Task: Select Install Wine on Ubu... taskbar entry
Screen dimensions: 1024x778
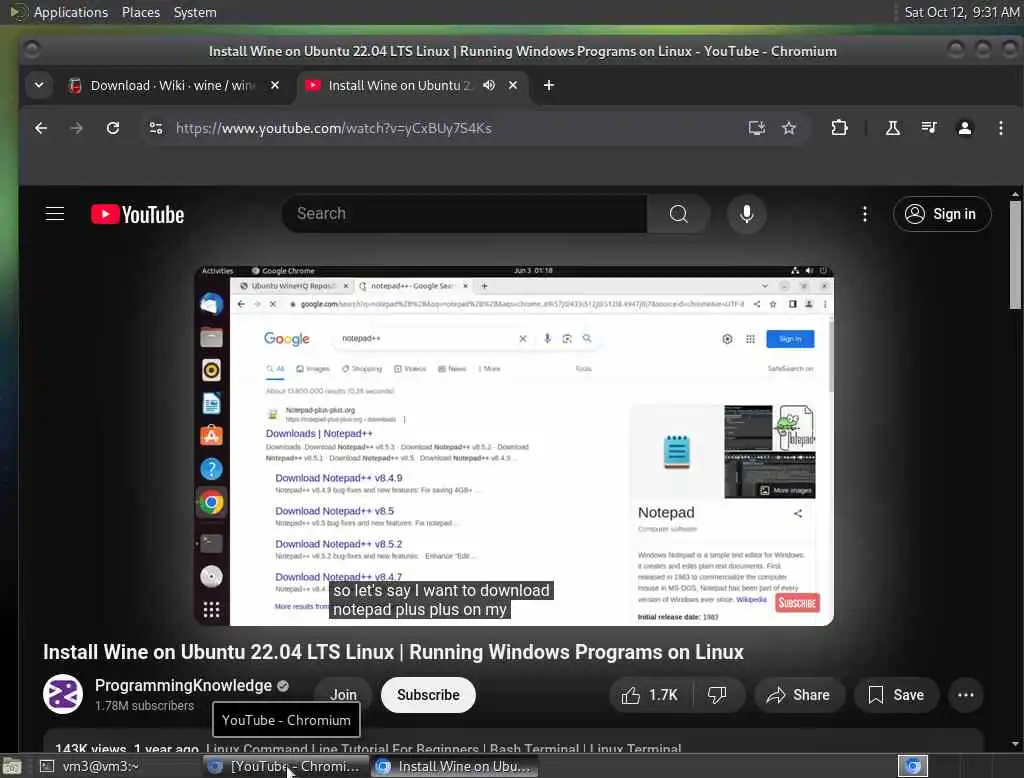Action: click(455, 766)
